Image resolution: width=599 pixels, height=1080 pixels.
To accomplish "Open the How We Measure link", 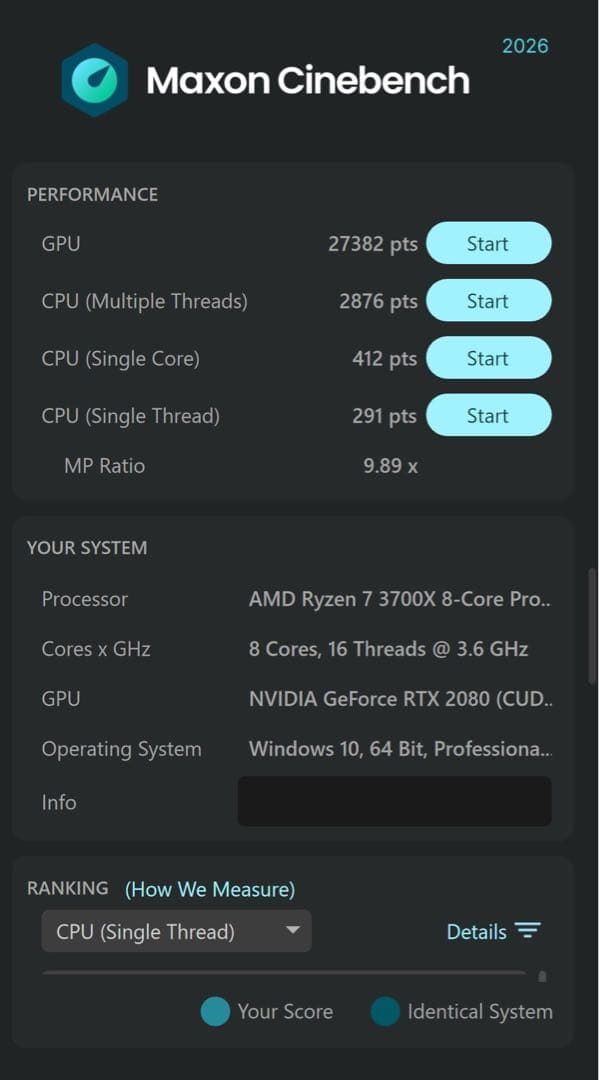I will click(209, 888).
